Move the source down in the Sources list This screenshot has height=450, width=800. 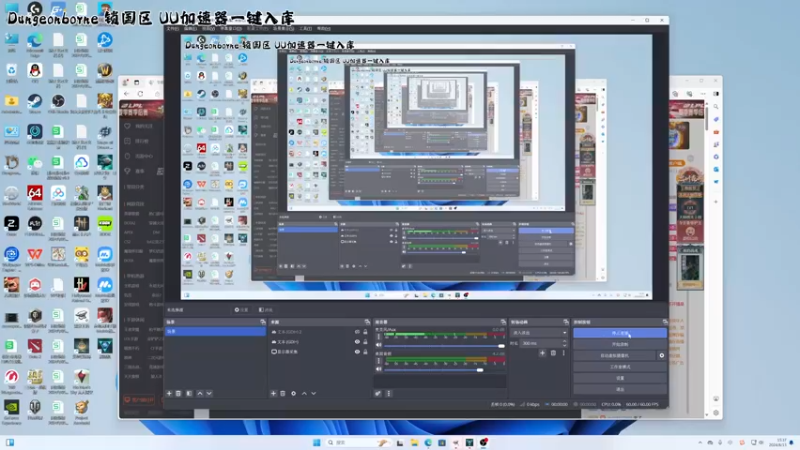[314, 393]
